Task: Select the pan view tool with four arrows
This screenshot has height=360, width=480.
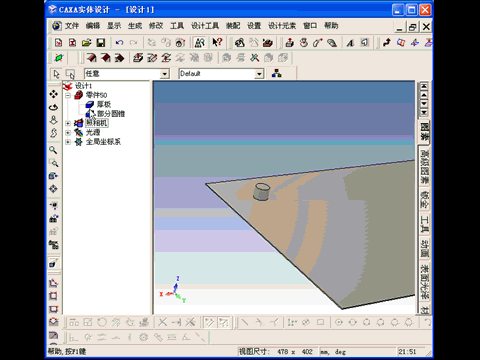Action: point(53,94)
